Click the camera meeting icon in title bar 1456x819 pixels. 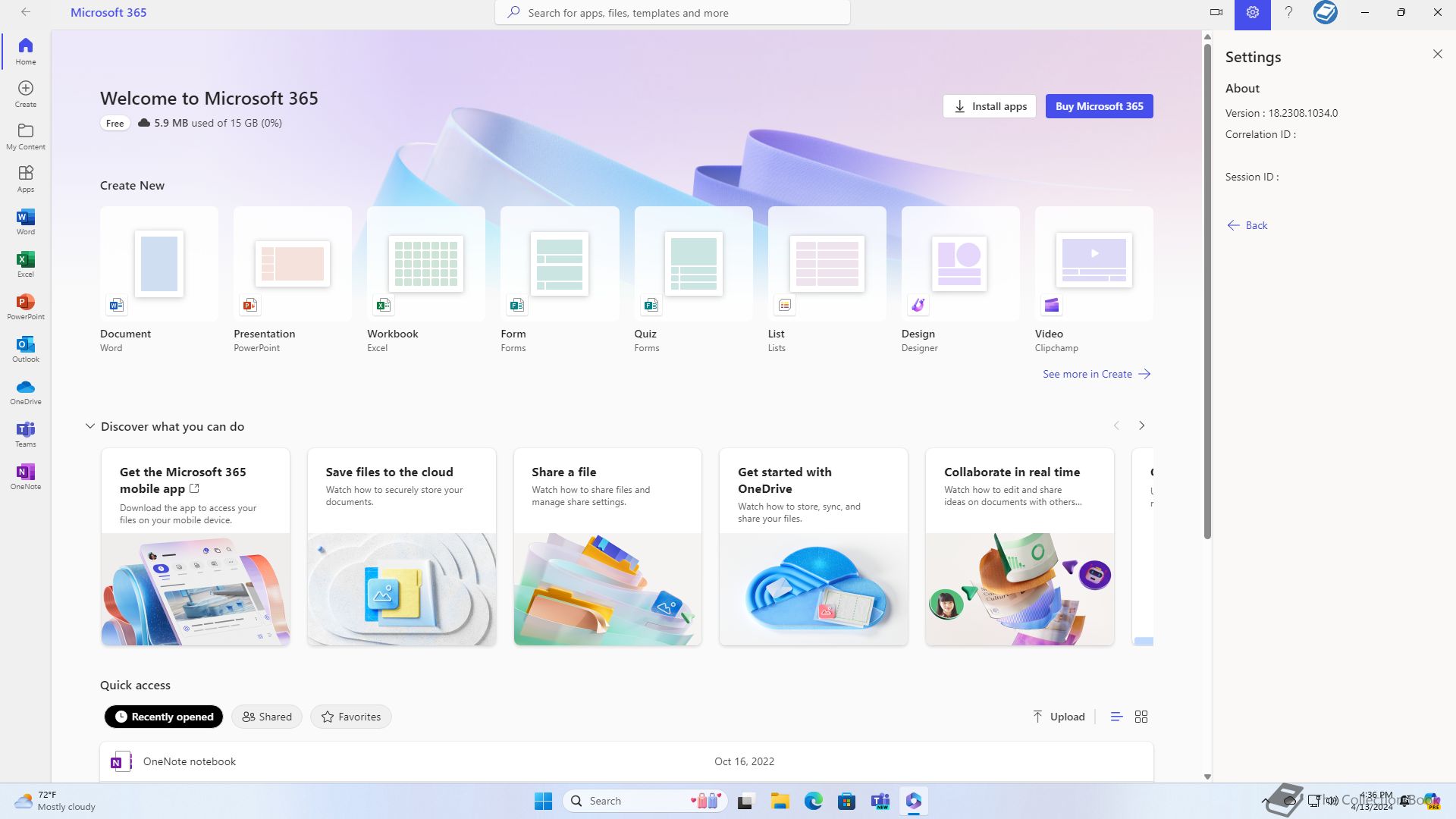(1216, 13)
